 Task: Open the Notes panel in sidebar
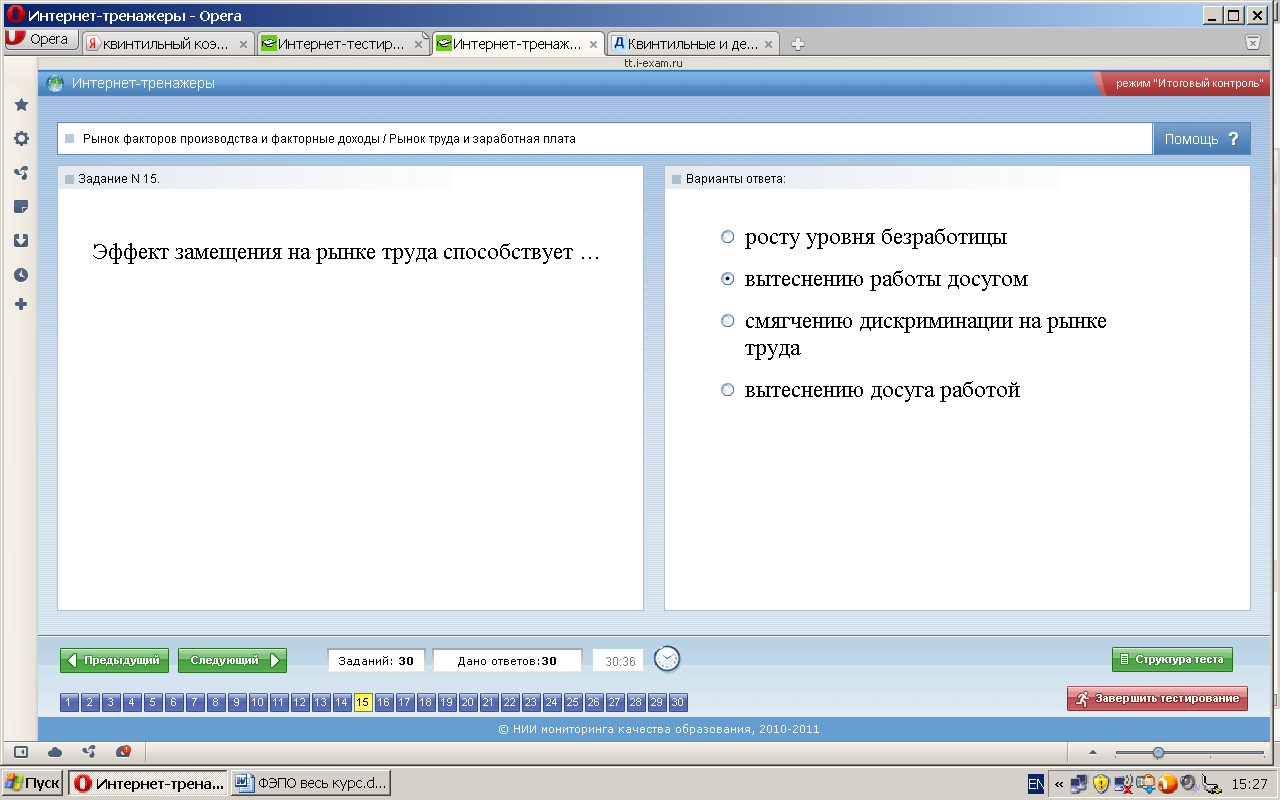[x=21, y=207]
